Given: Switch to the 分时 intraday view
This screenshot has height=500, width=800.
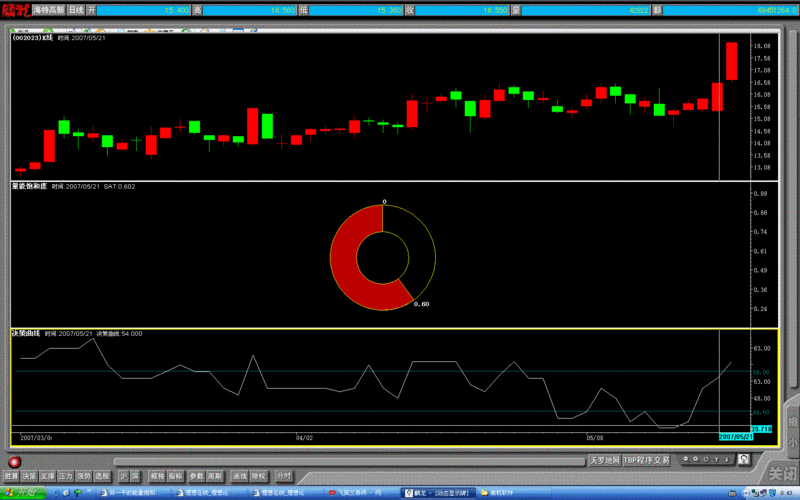Looking at the screenshot, I should (284, 476).
